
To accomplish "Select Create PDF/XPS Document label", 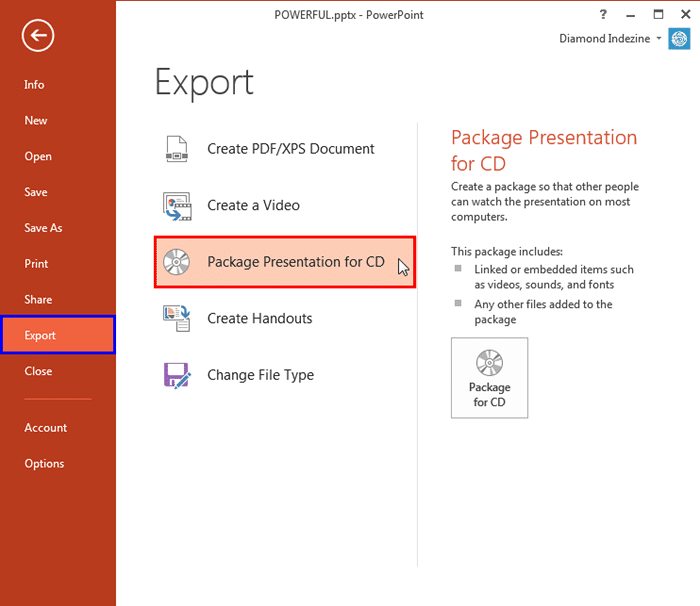I will click(291, 149).
